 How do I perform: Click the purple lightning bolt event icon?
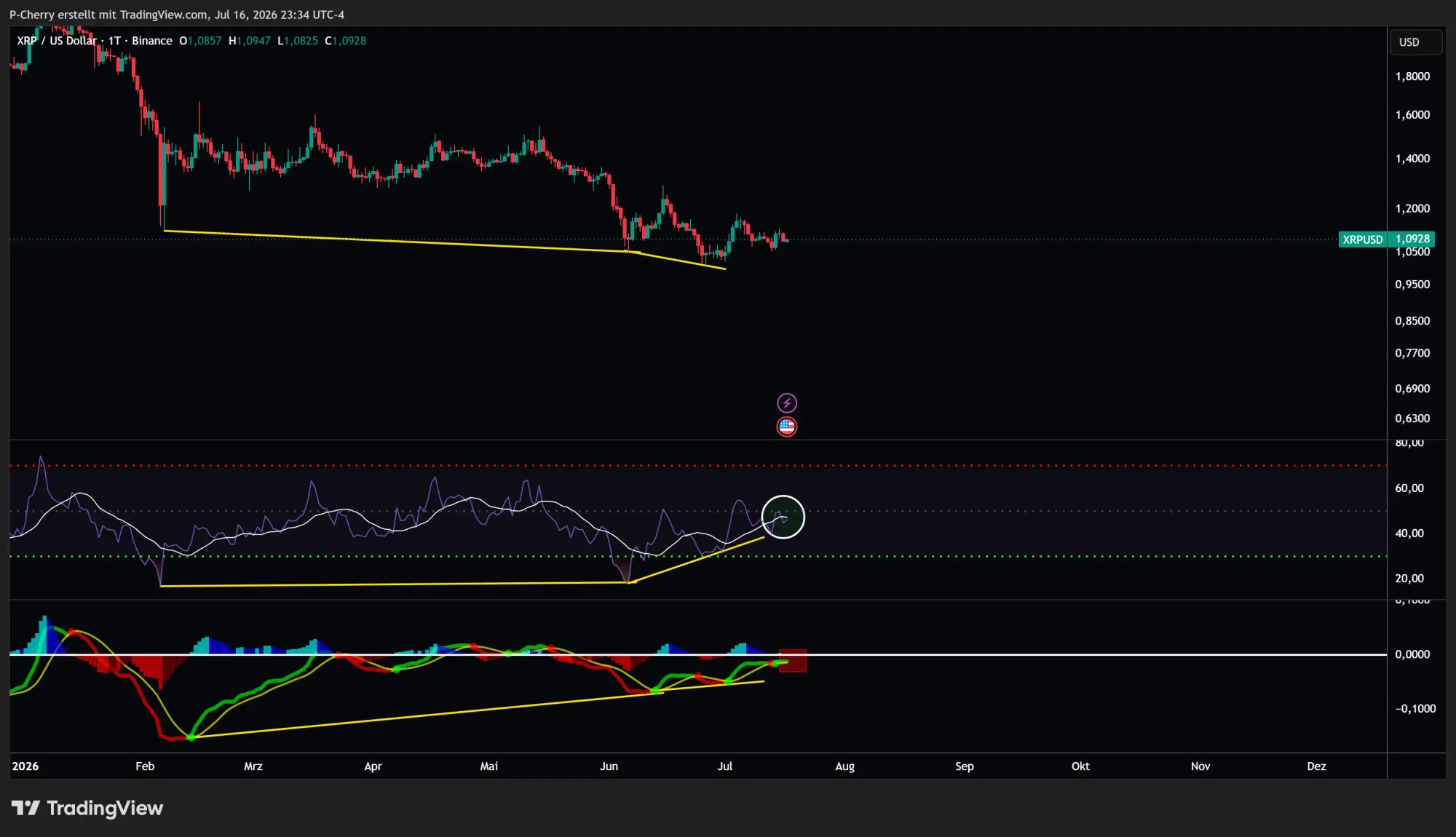coord(787,403)
